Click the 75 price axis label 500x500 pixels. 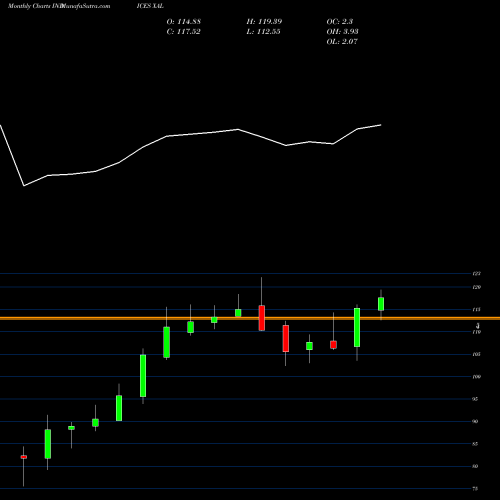tap(475, 489)
